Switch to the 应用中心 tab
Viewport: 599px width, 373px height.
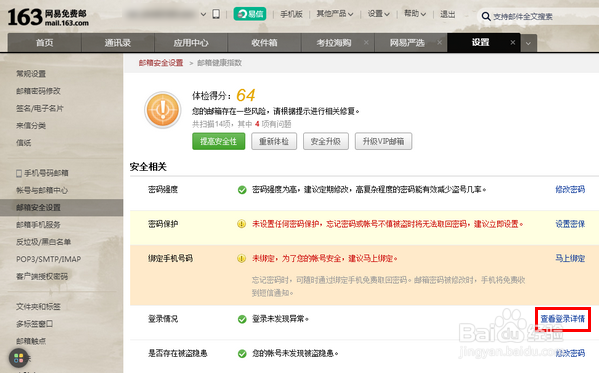pyautogui.click(x=191, y=43)
